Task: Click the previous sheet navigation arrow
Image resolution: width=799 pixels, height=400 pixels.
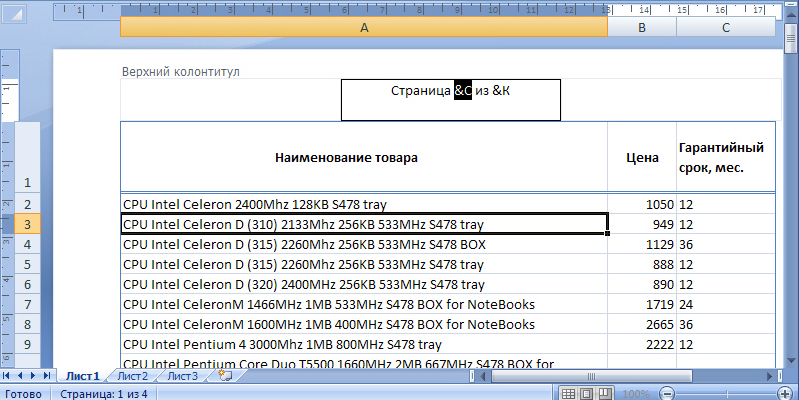Action: pos(20,376)
